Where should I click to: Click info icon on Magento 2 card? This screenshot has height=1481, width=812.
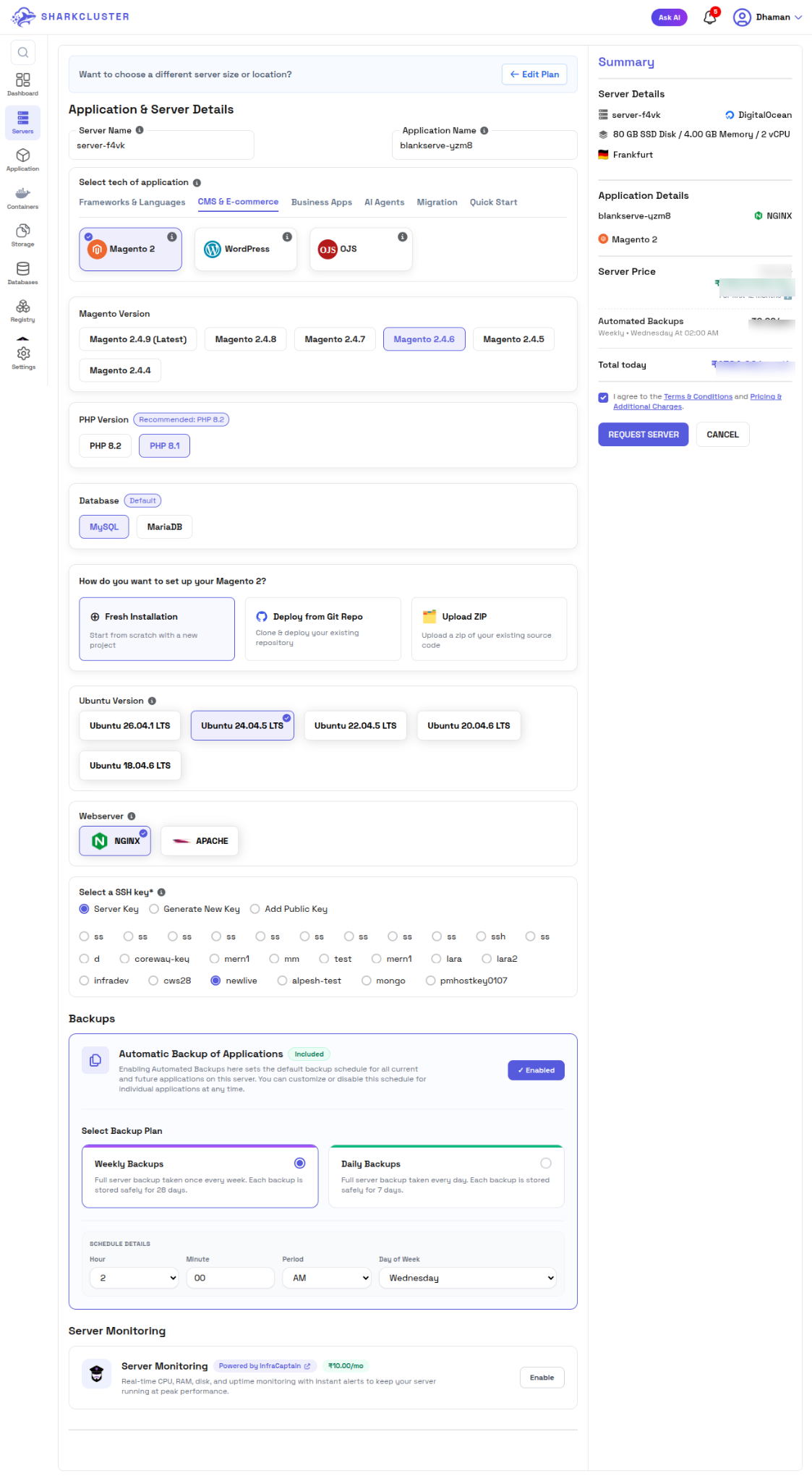click(172, 236)
